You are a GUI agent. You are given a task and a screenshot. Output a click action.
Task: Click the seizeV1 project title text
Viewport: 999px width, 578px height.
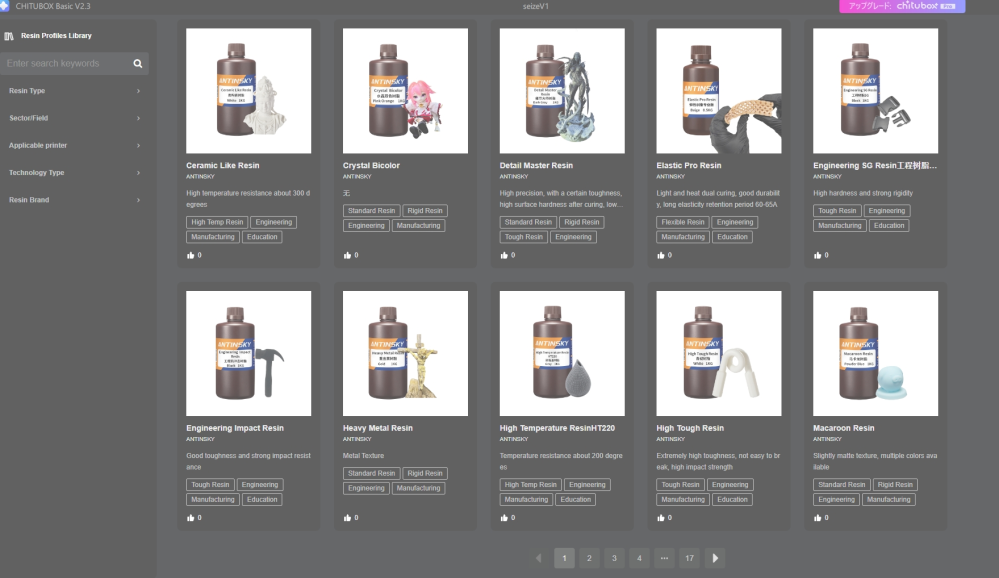(x=536, y=6)
